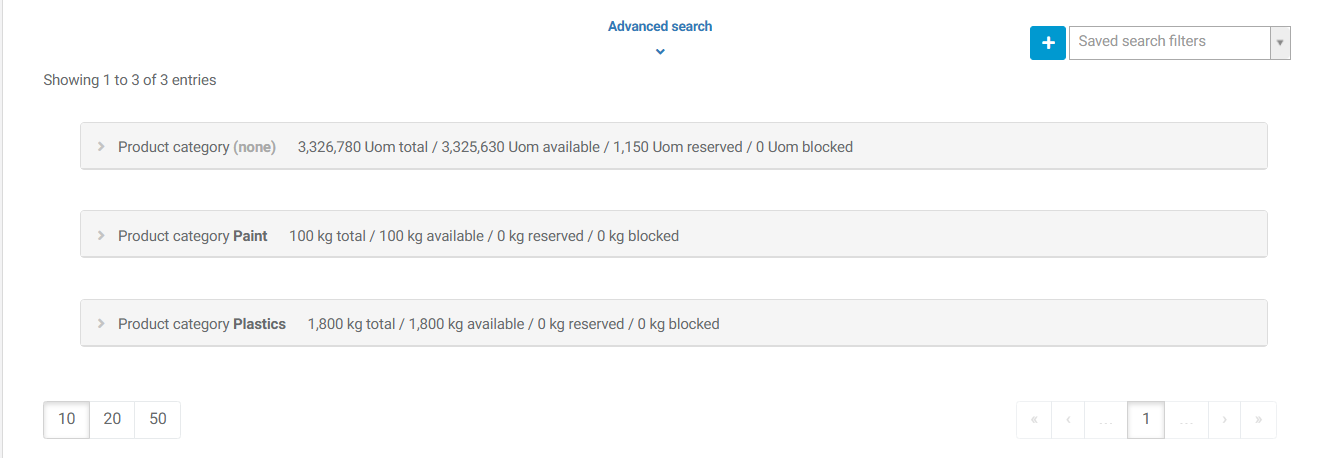Click the blue plus add-filter button

(x=1048, y=43)
